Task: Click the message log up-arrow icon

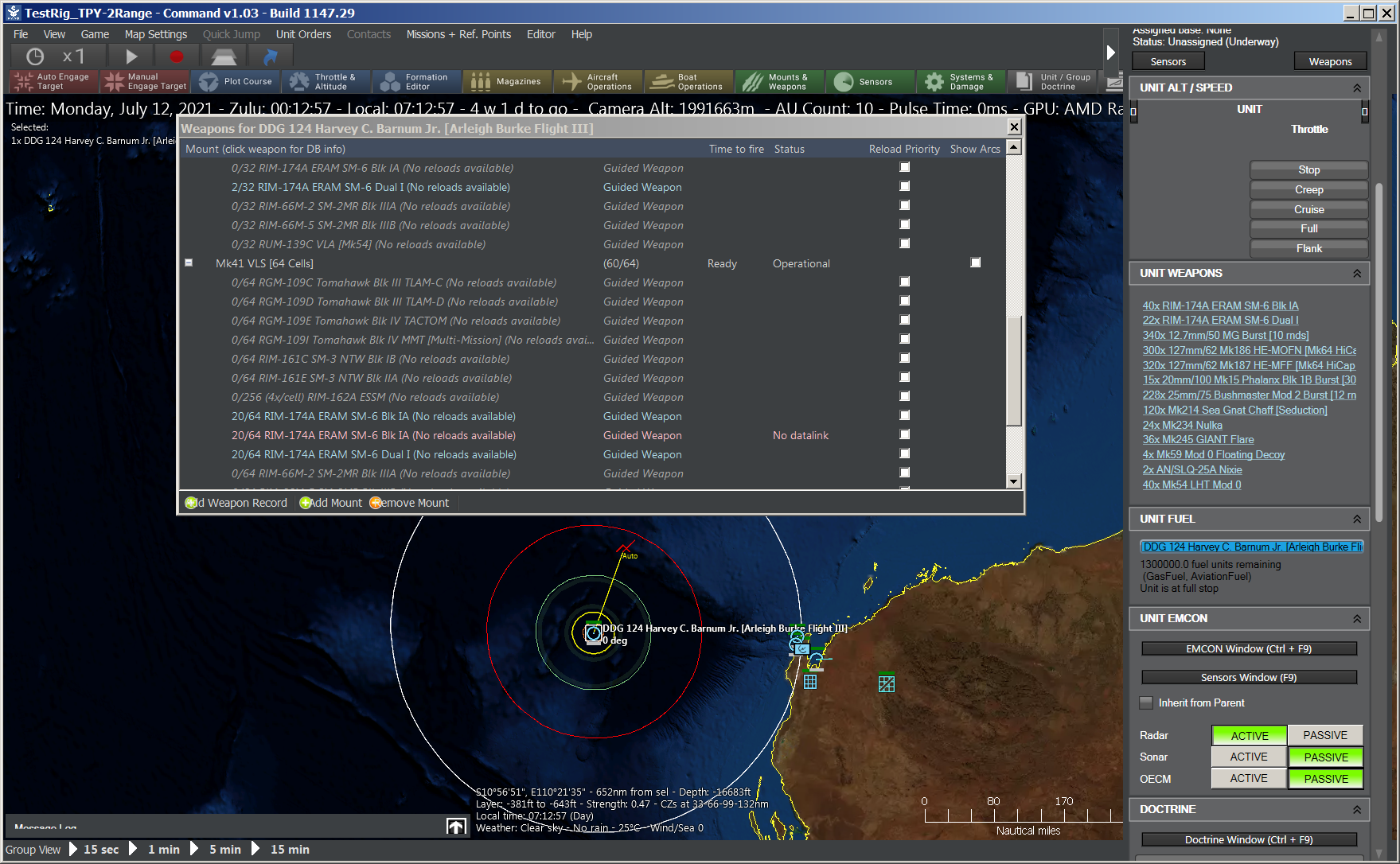Action: 457,827
